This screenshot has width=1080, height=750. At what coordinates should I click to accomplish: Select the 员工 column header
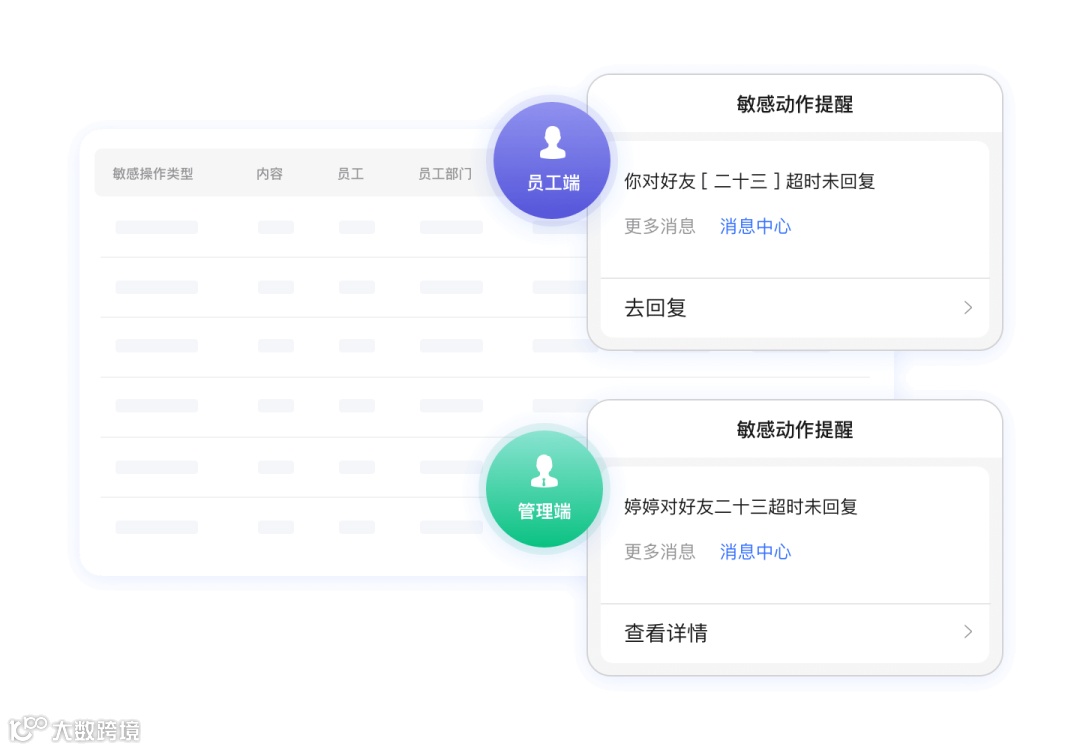click(x=350, y=174)
